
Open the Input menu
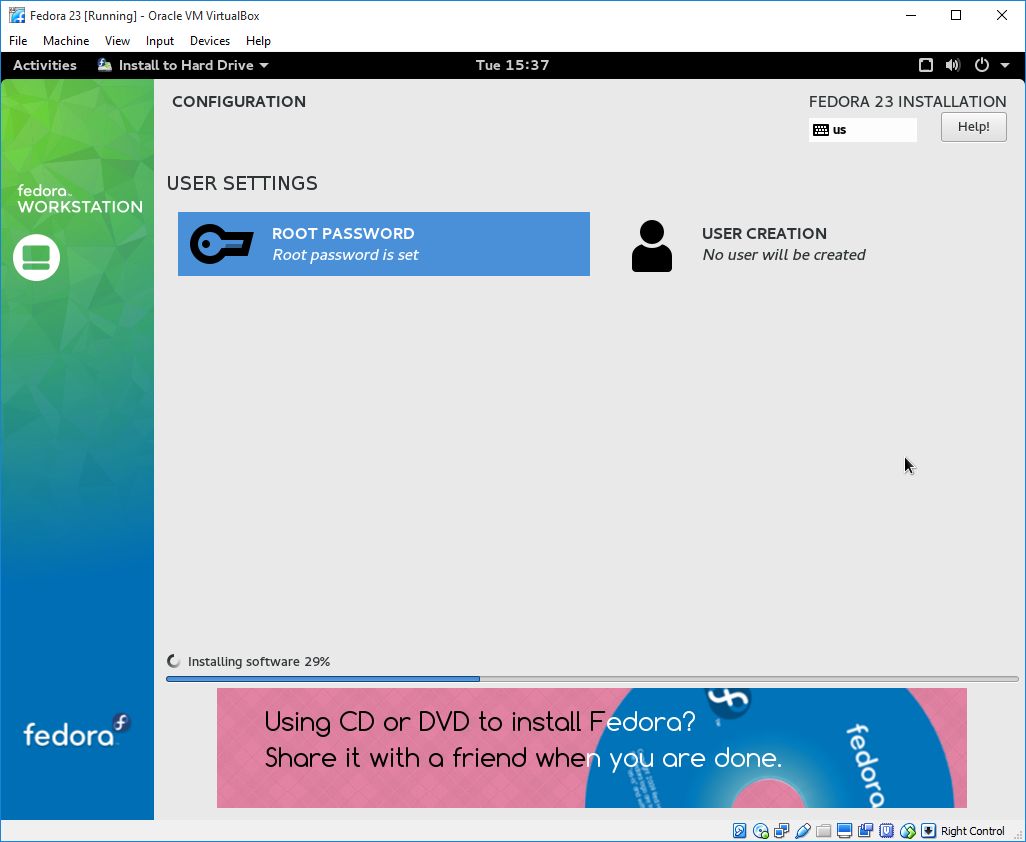[x=160, y=41]
